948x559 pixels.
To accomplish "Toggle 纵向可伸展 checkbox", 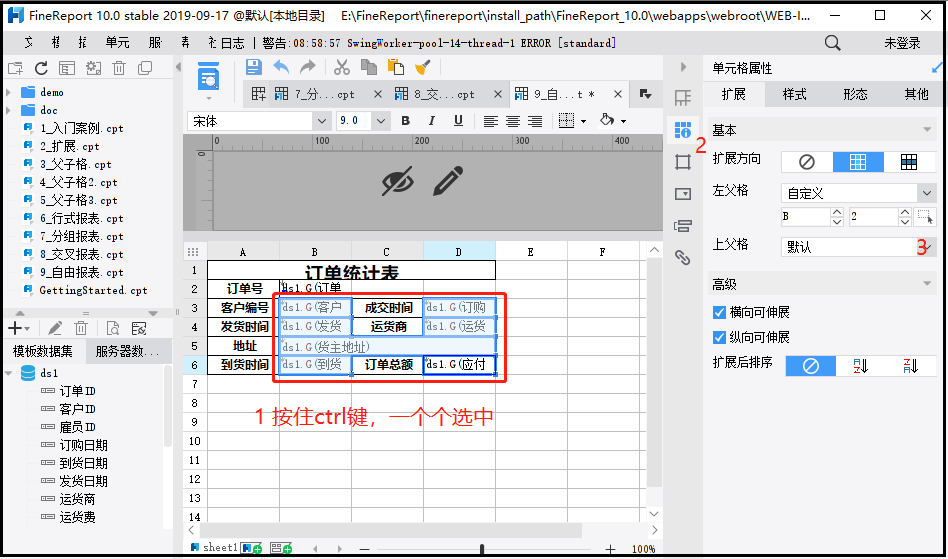I will pos(719,337).
